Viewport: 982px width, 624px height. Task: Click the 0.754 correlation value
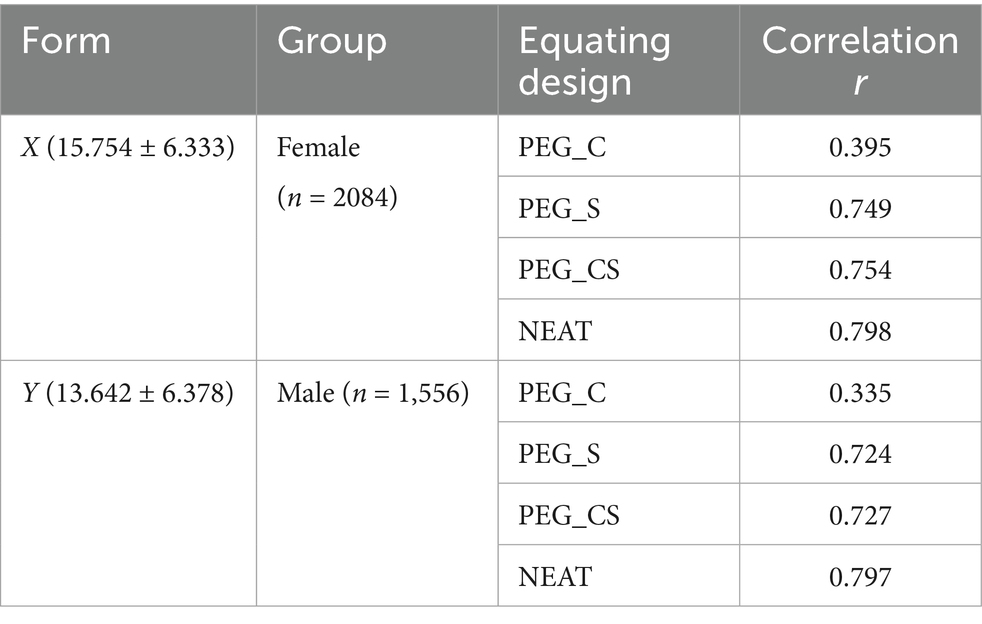pyautogui.click(x=859, y=270)
